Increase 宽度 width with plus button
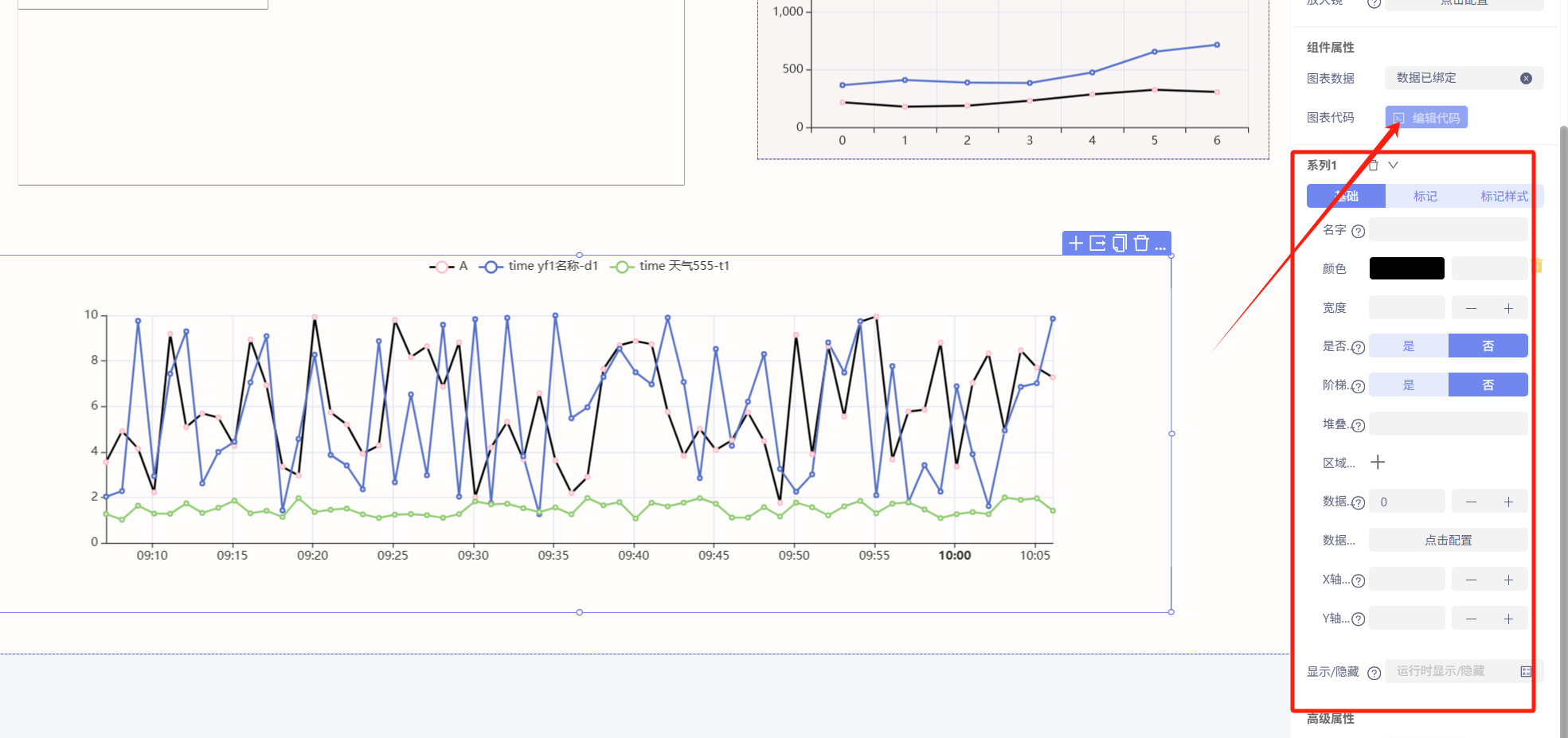 pos(1508,308)
